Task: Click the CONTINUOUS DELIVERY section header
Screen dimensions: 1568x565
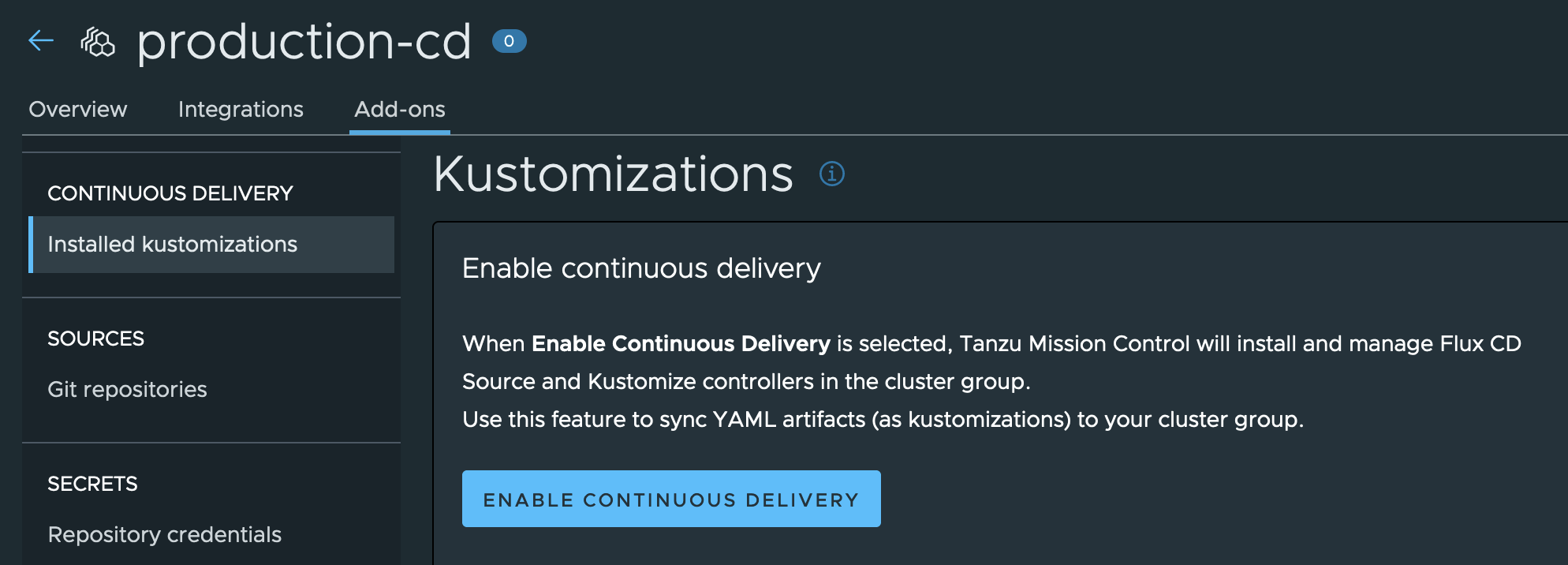Action: point(170,193)
